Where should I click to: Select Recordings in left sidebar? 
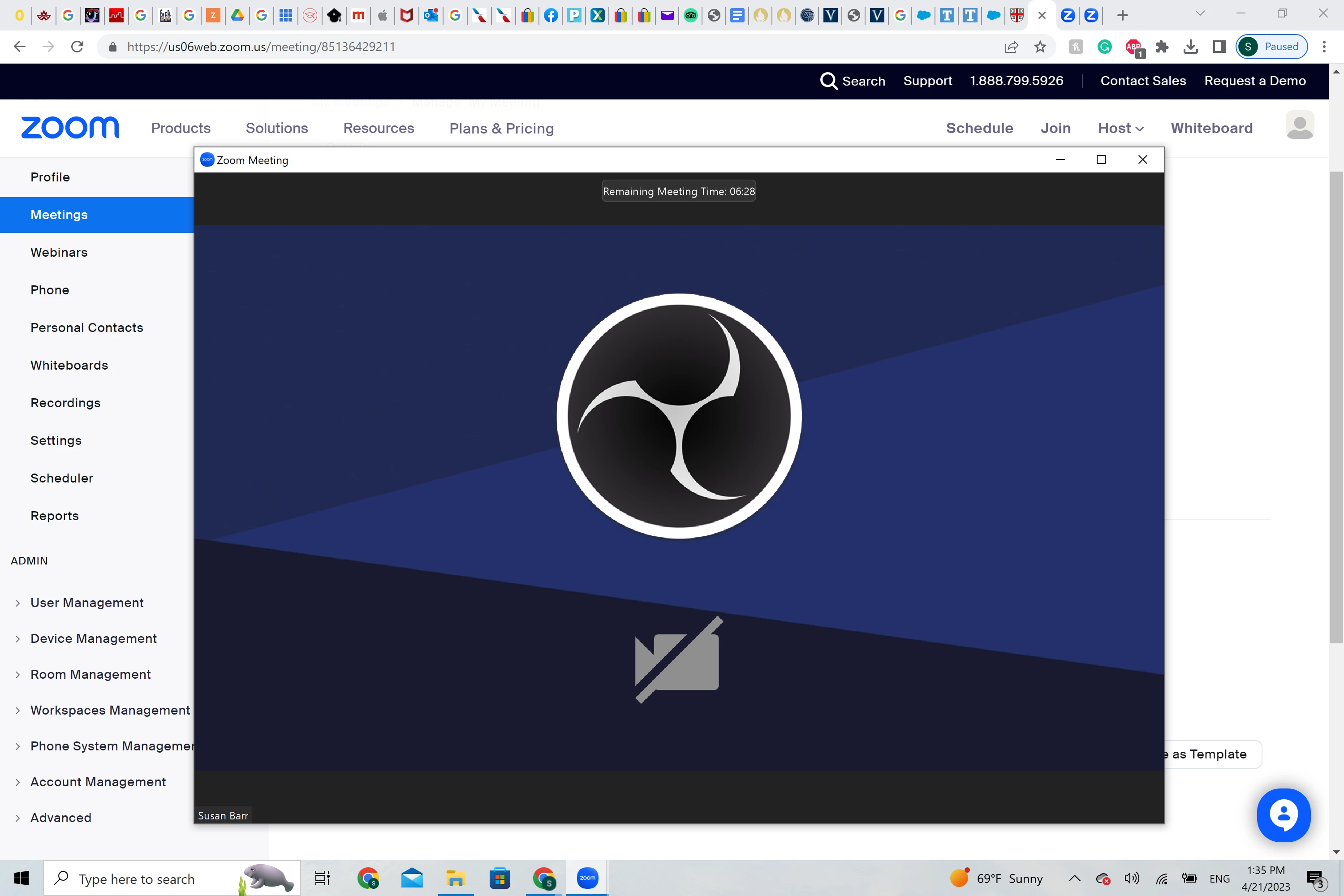[x=65, y=403]
